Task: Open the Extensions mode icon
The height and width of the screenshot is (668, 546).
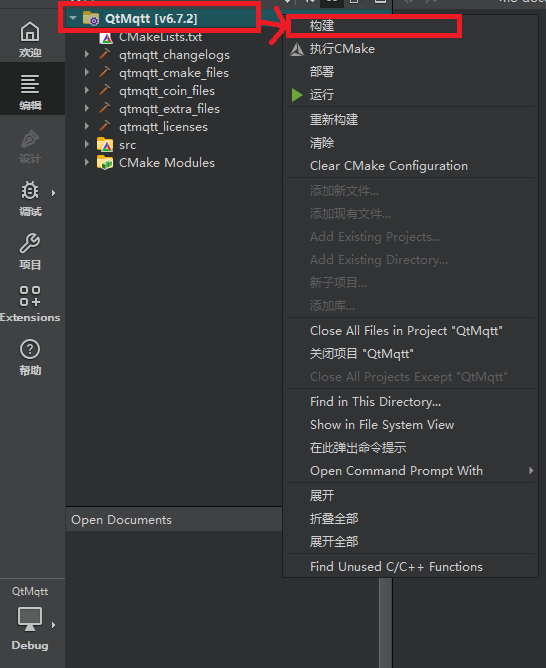Action: coord(30,296)
